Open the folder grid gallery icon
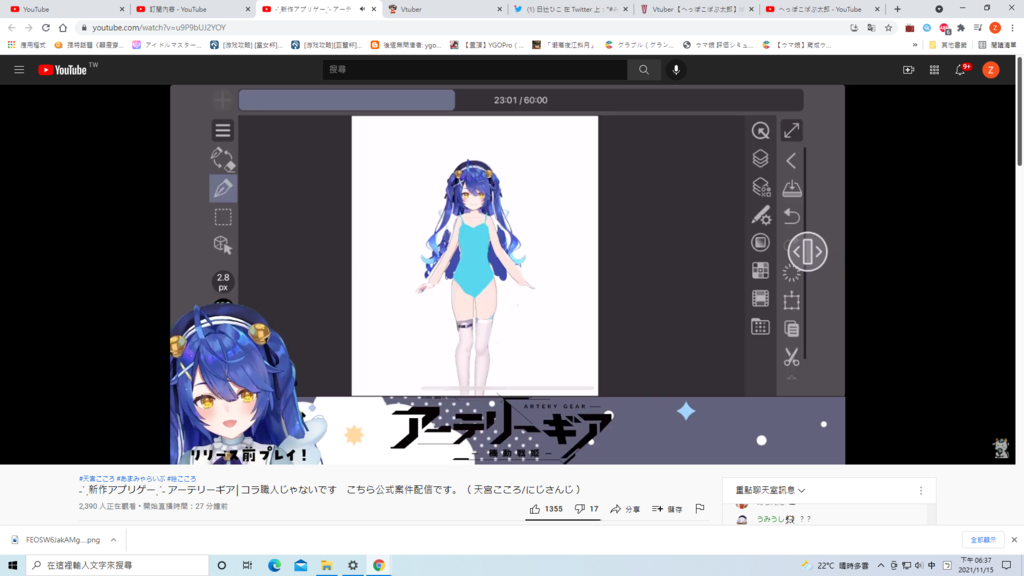Viewport: 1024px width, 576px height. coord(760,327)
